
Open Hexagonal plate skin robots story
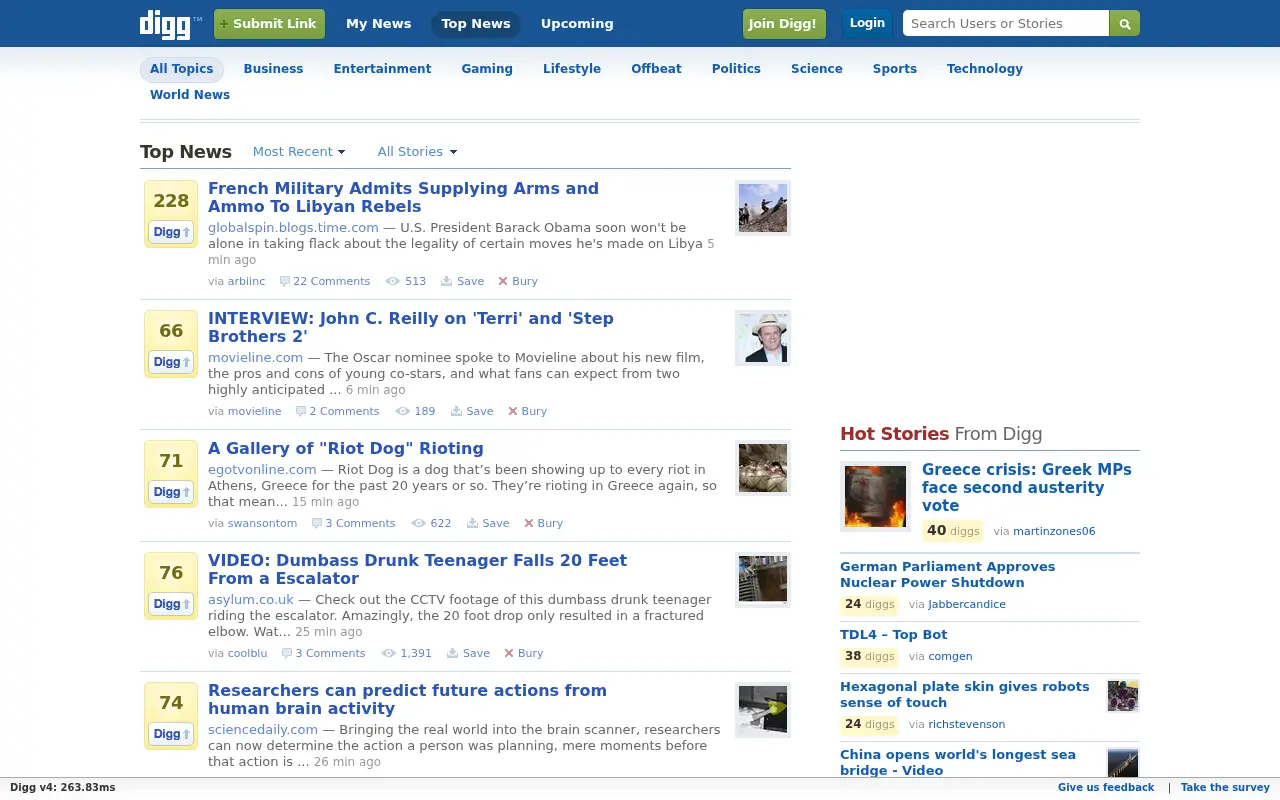tap(964, 694)
